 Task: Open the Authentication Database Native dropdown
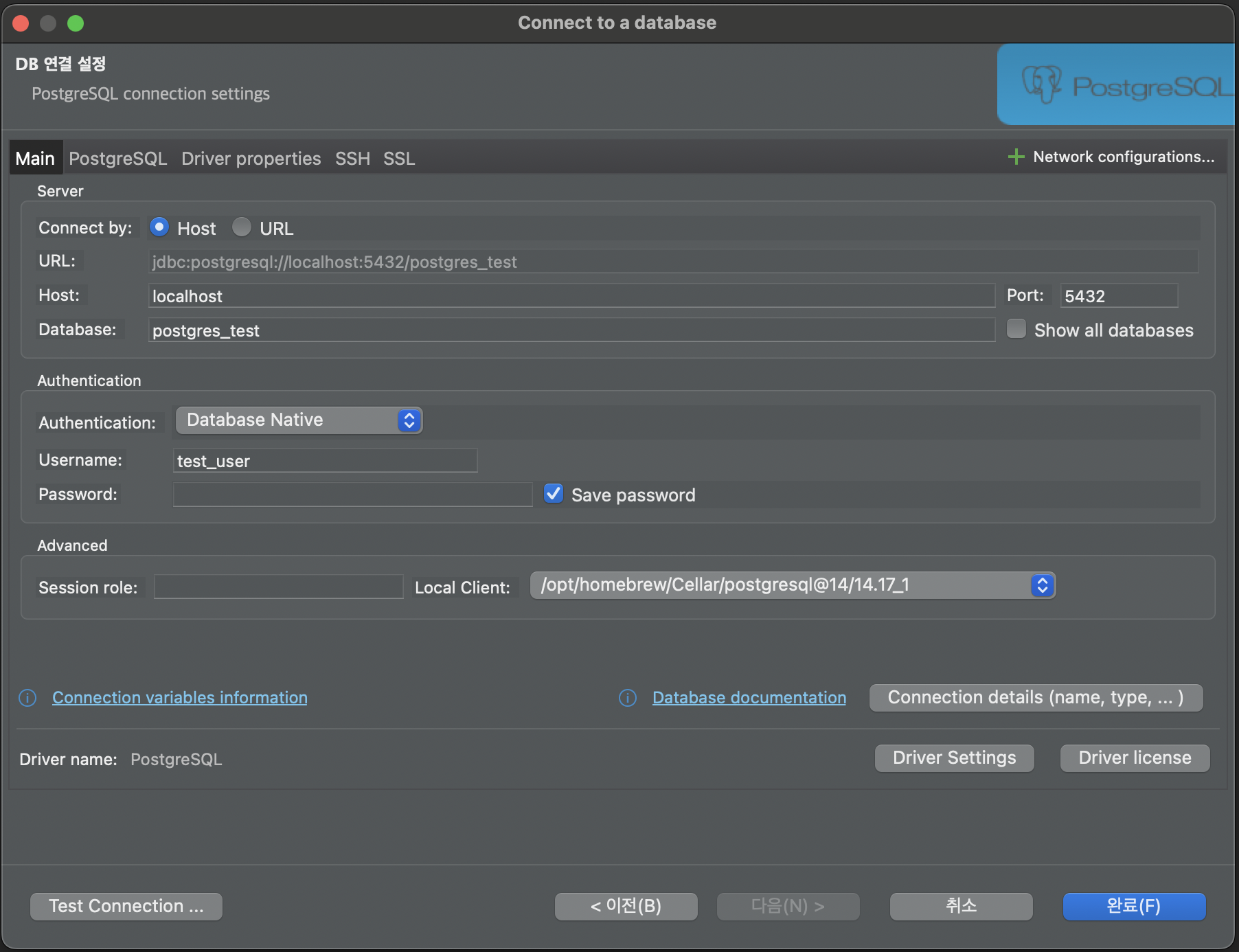[x=299, y=420]
